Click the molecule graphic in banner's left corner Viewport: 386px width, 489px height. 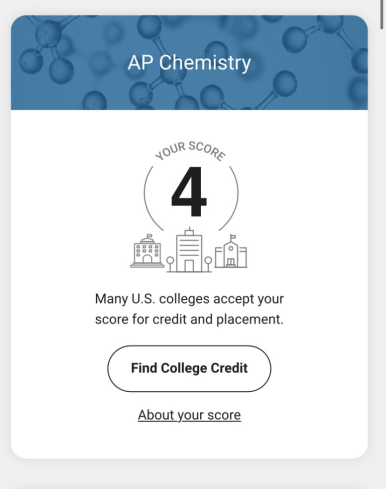[47, 47]
